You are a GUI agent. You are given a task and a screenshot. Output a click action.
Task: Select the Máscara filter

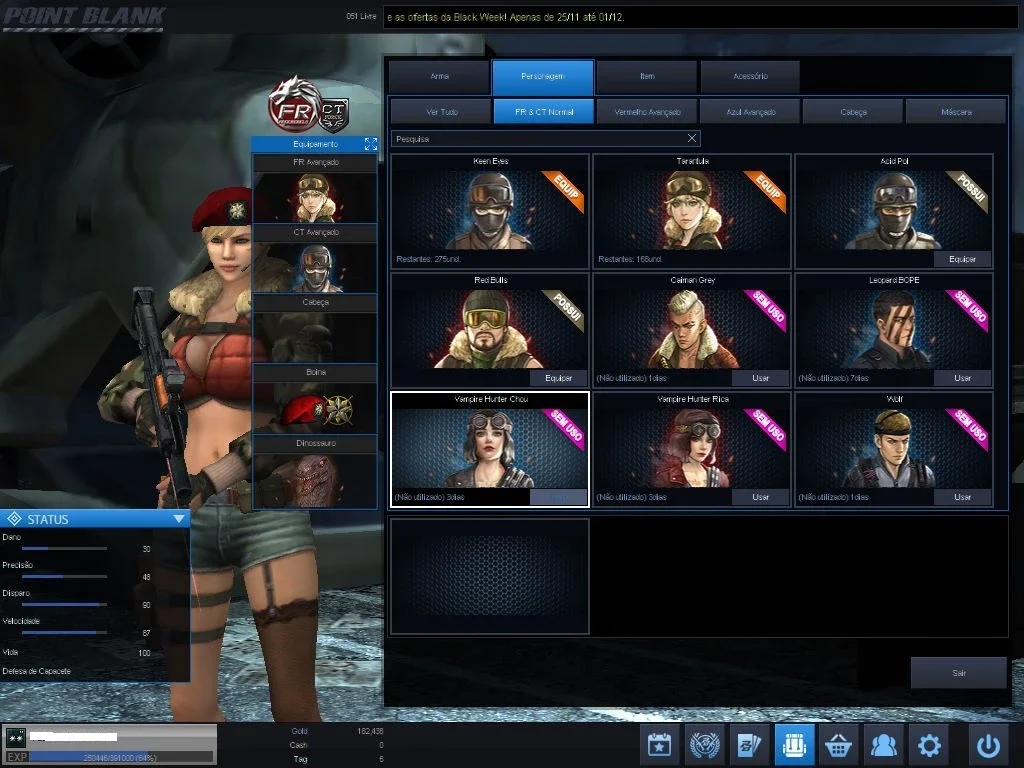click(956, 112)
